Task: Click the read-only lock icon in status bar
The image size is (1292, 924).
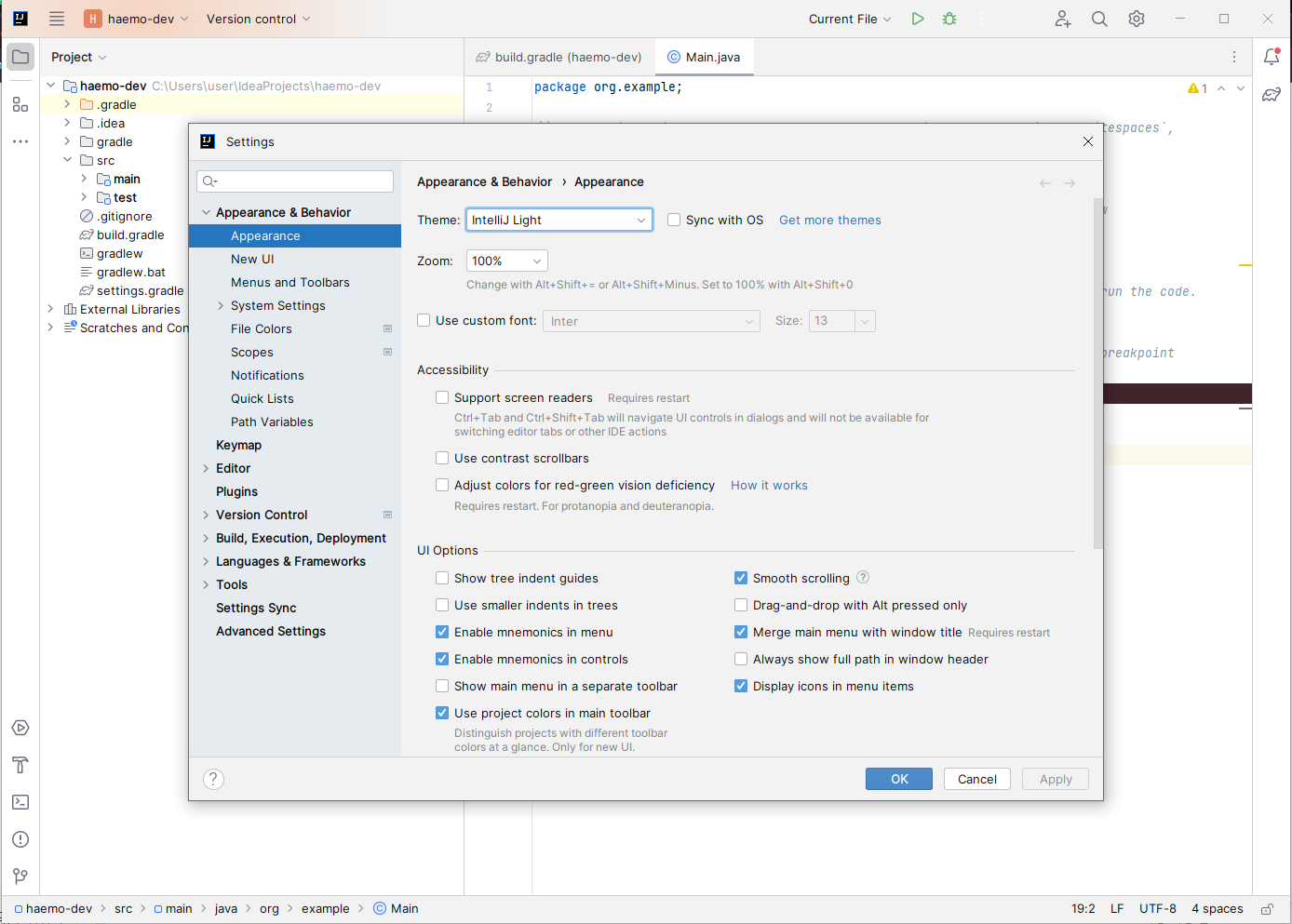Action: [x=1267, y=909]
